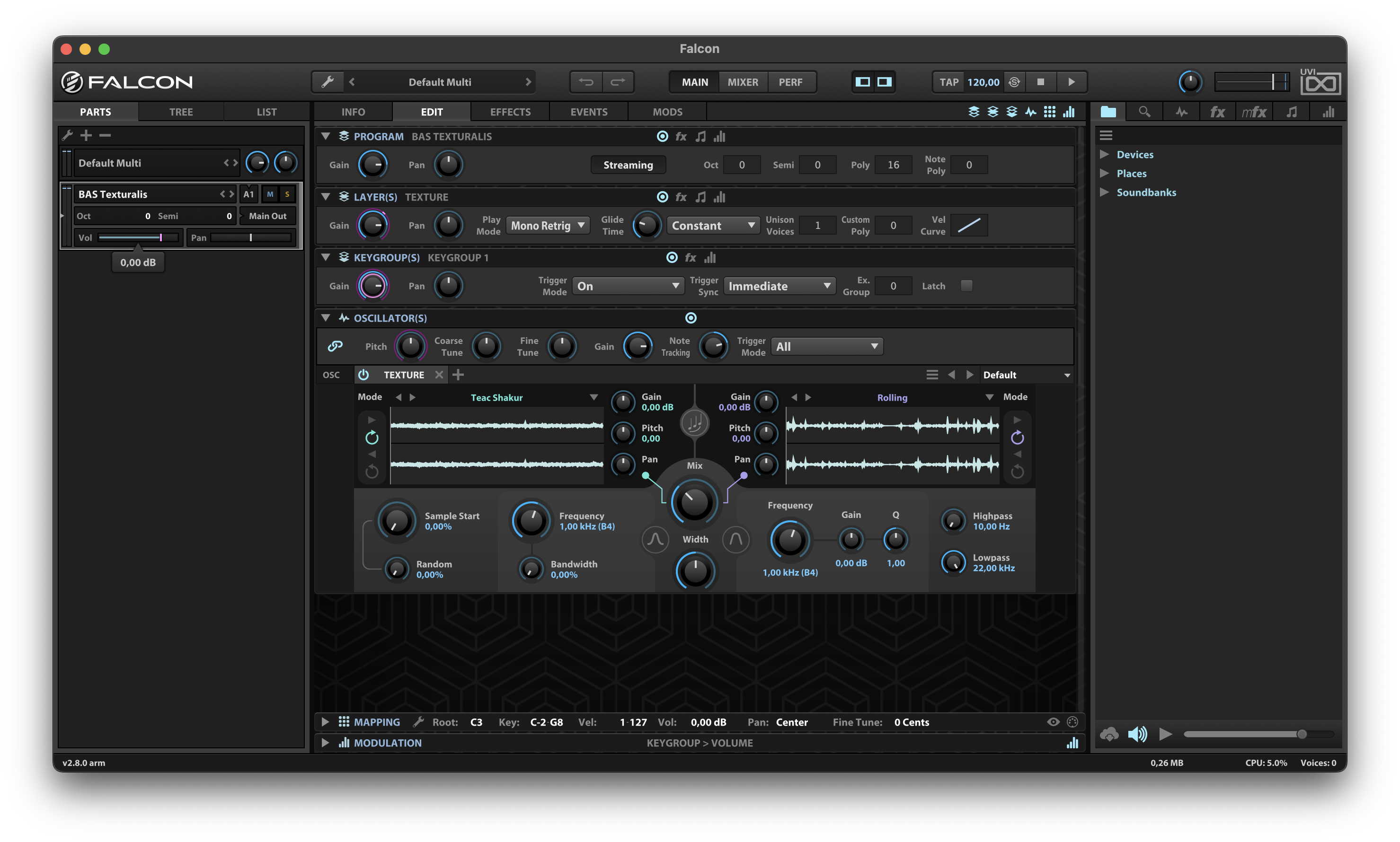The height and width of the screenshot is (842, 1400).
Task: Add a new oscillator with plus
Action: click(x=458, y=375)
